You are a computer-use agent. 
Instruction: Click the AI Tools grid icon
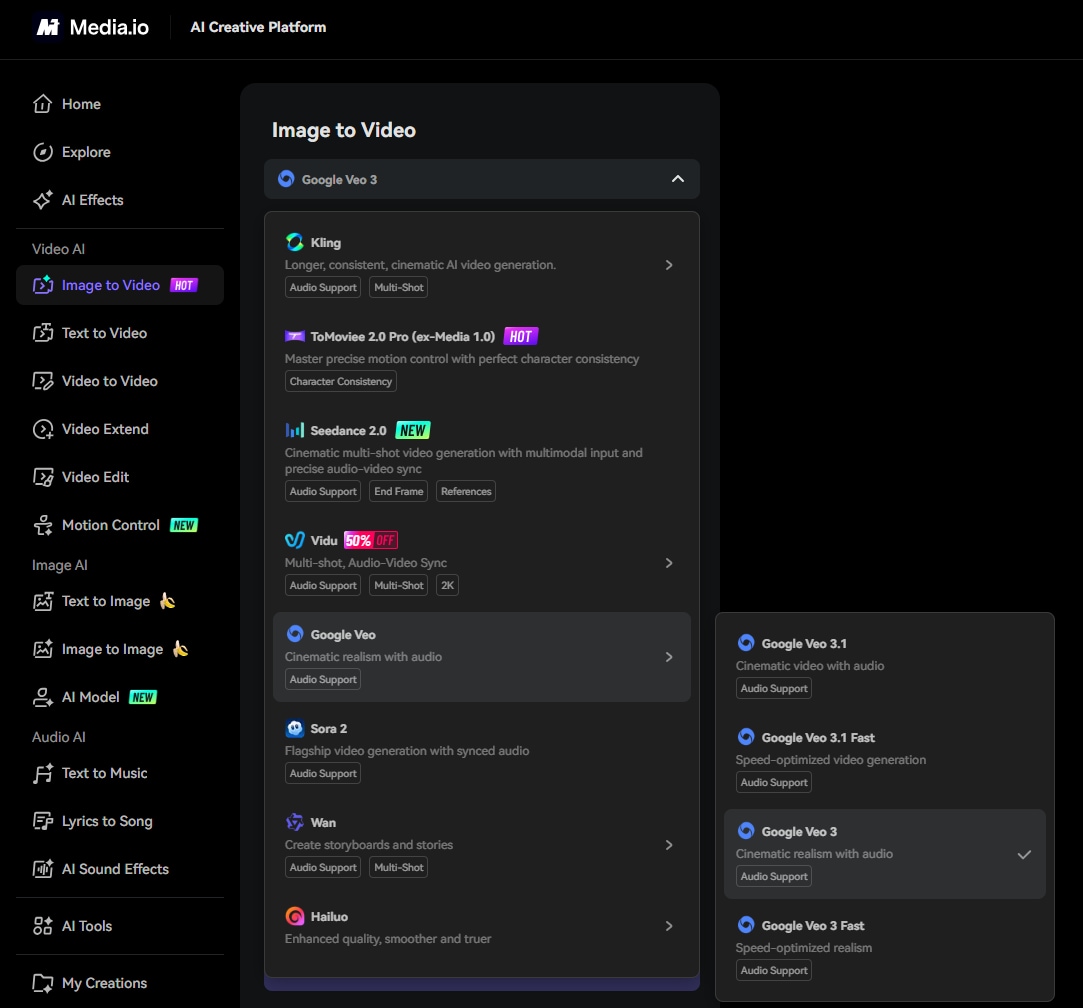(x=43, y=926)
